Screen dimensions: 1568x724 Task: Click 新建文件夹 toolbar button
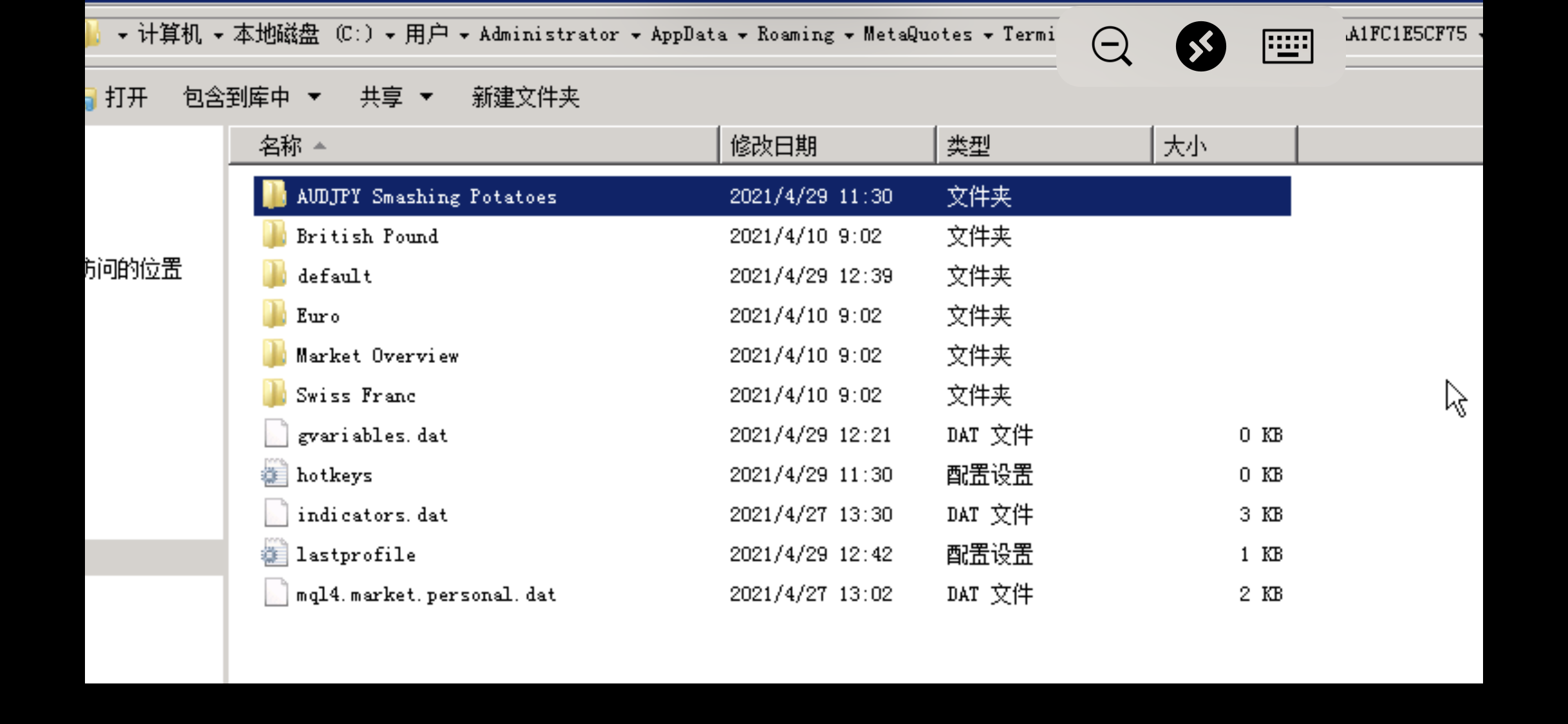(x=525, y=97)
